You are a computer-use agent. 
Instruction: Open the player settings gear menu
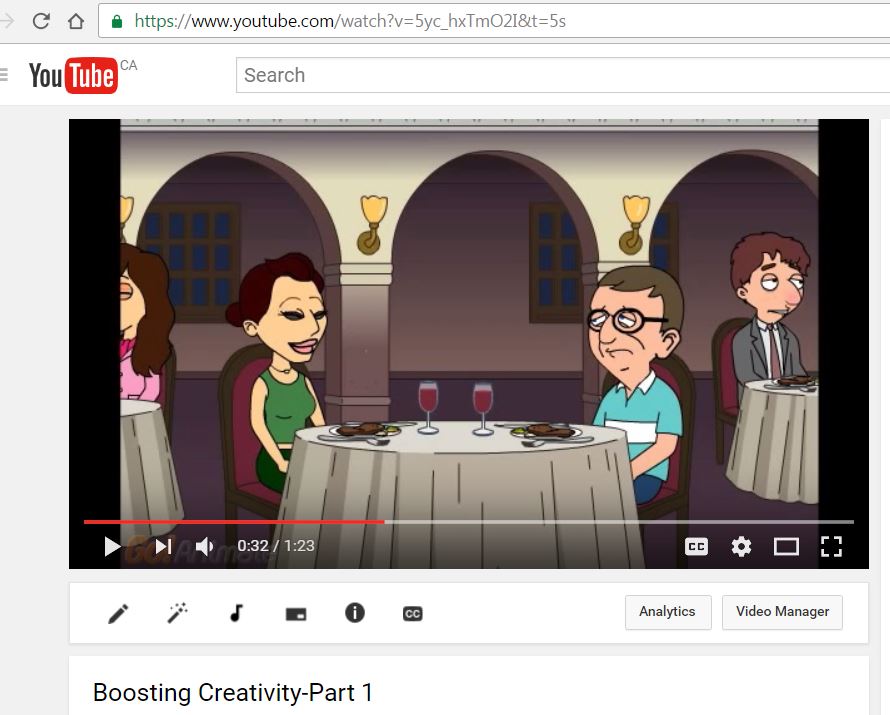741,546
